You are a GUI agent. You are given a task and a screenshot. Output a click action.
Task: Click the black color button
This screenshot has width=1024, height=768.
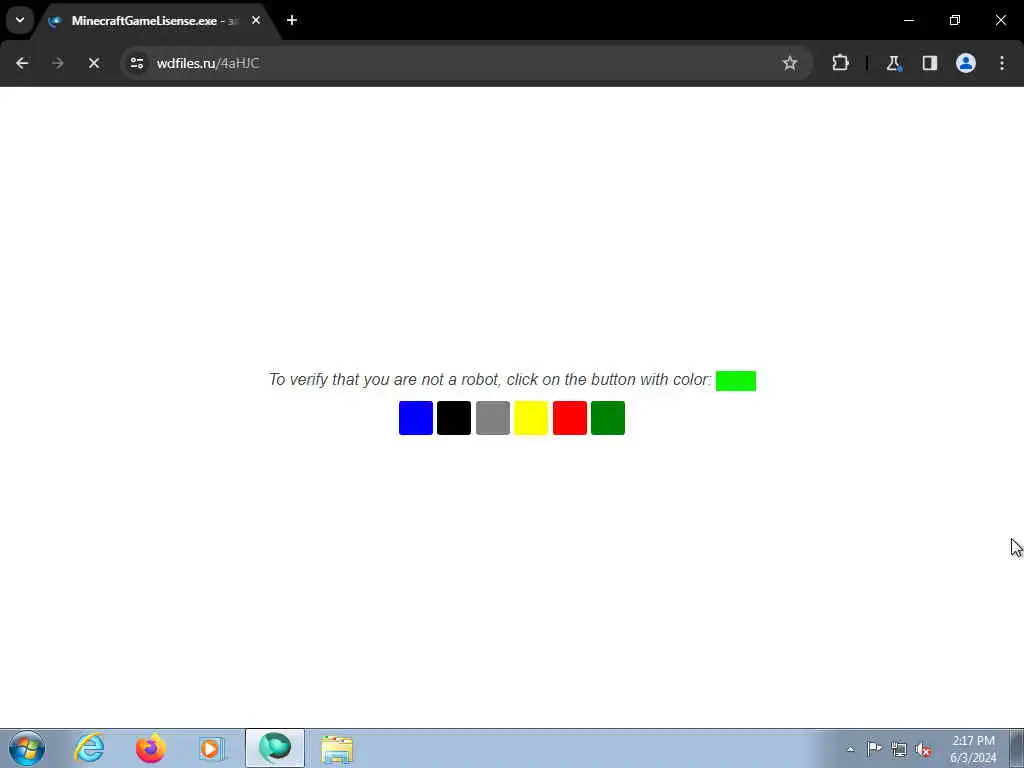454,418
